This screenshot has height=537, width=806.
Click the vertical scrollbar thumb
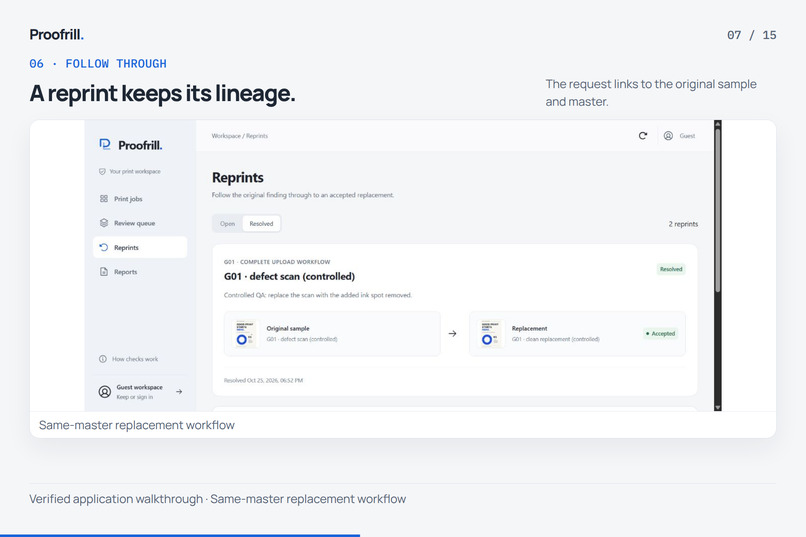pyautogui.click(x=718, y=211)
